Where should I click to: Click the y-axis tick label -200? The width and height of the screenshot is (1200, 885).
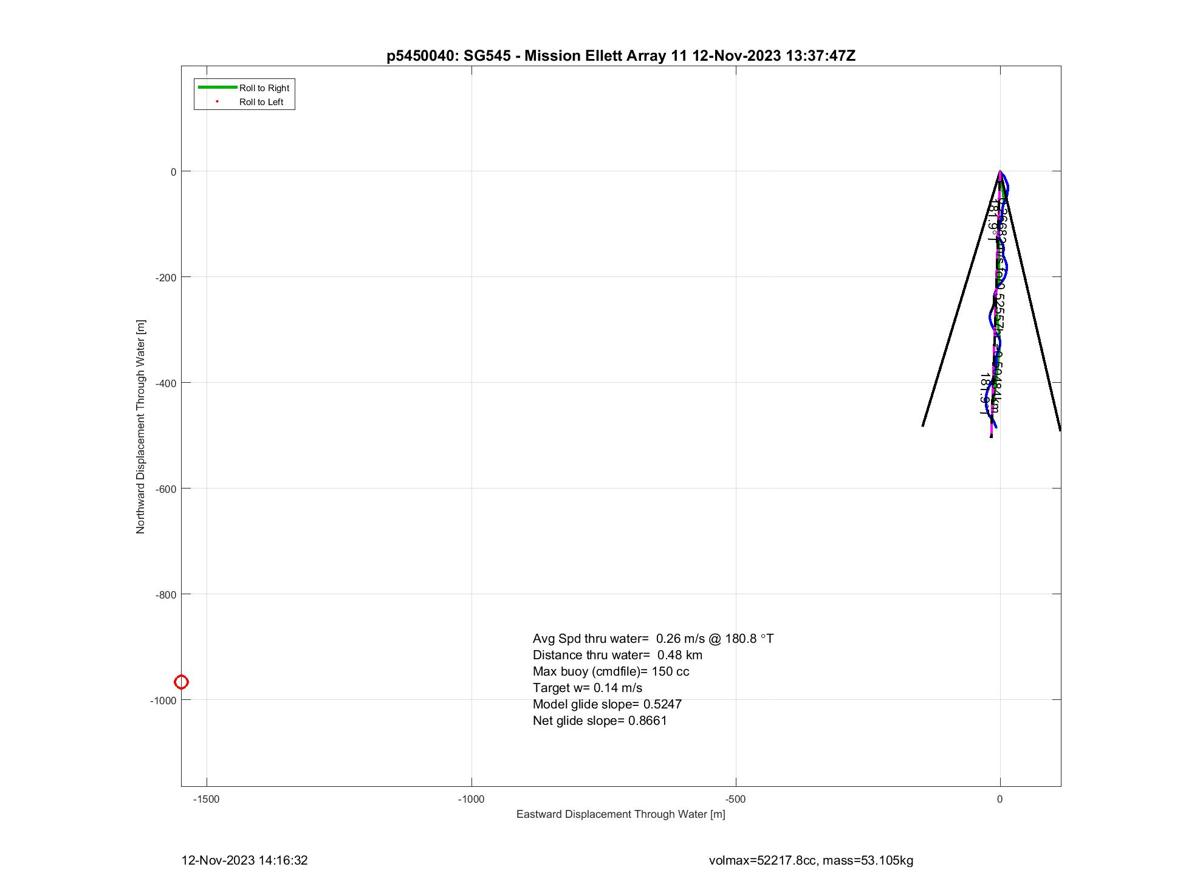tap(166, 277)
